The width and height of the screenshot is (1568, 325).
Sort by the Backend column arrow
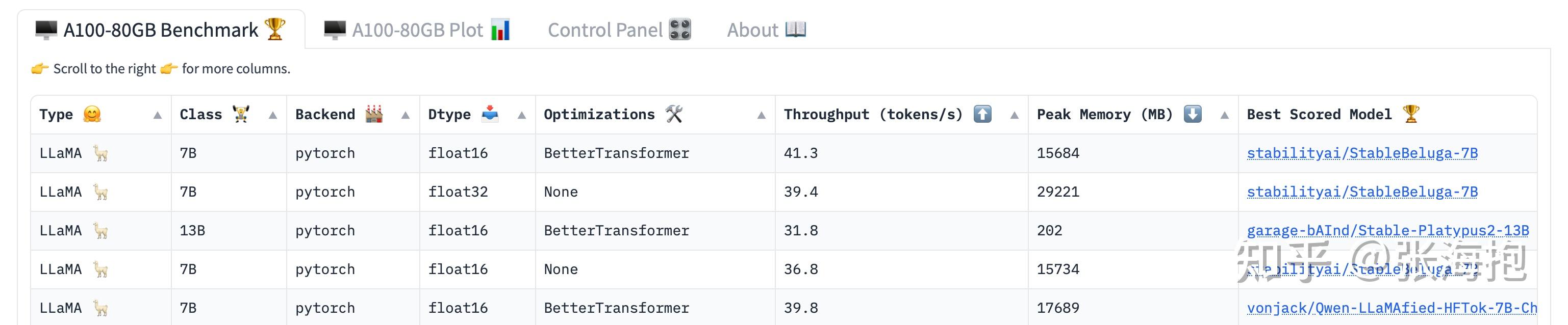point(406,116)
